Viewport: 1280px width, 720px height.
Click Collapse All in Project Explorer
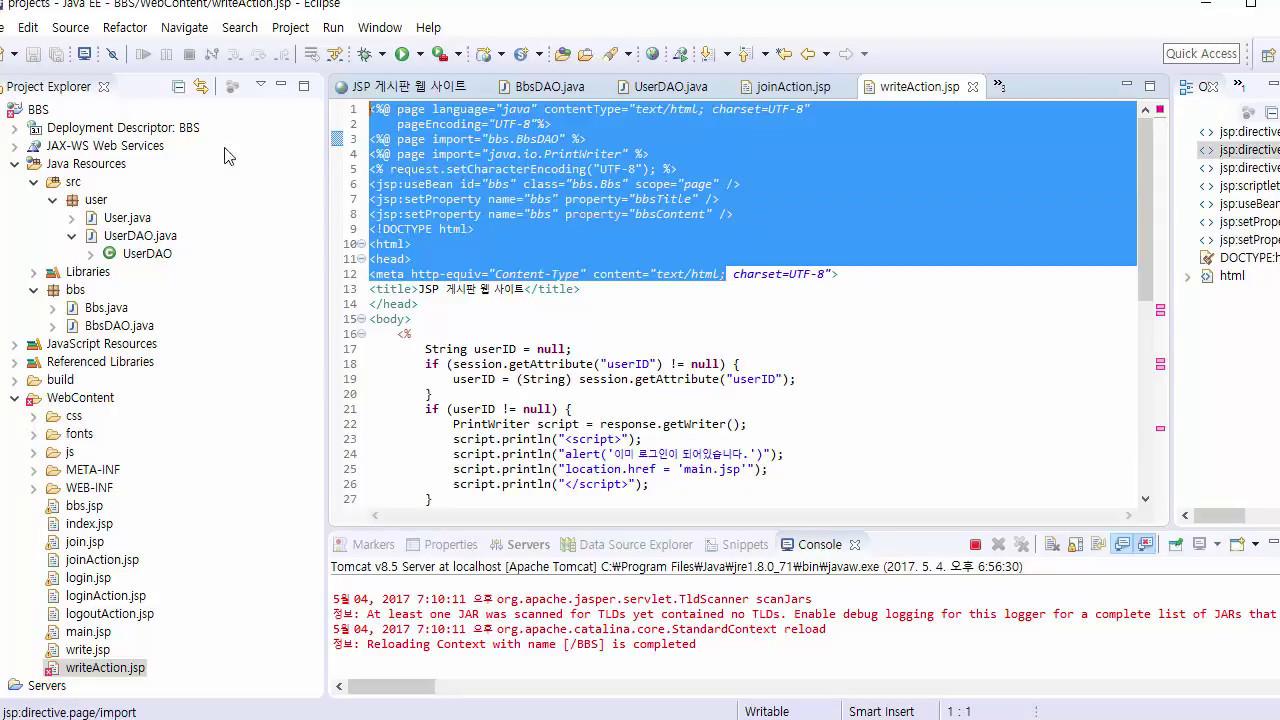pos(178,86)
